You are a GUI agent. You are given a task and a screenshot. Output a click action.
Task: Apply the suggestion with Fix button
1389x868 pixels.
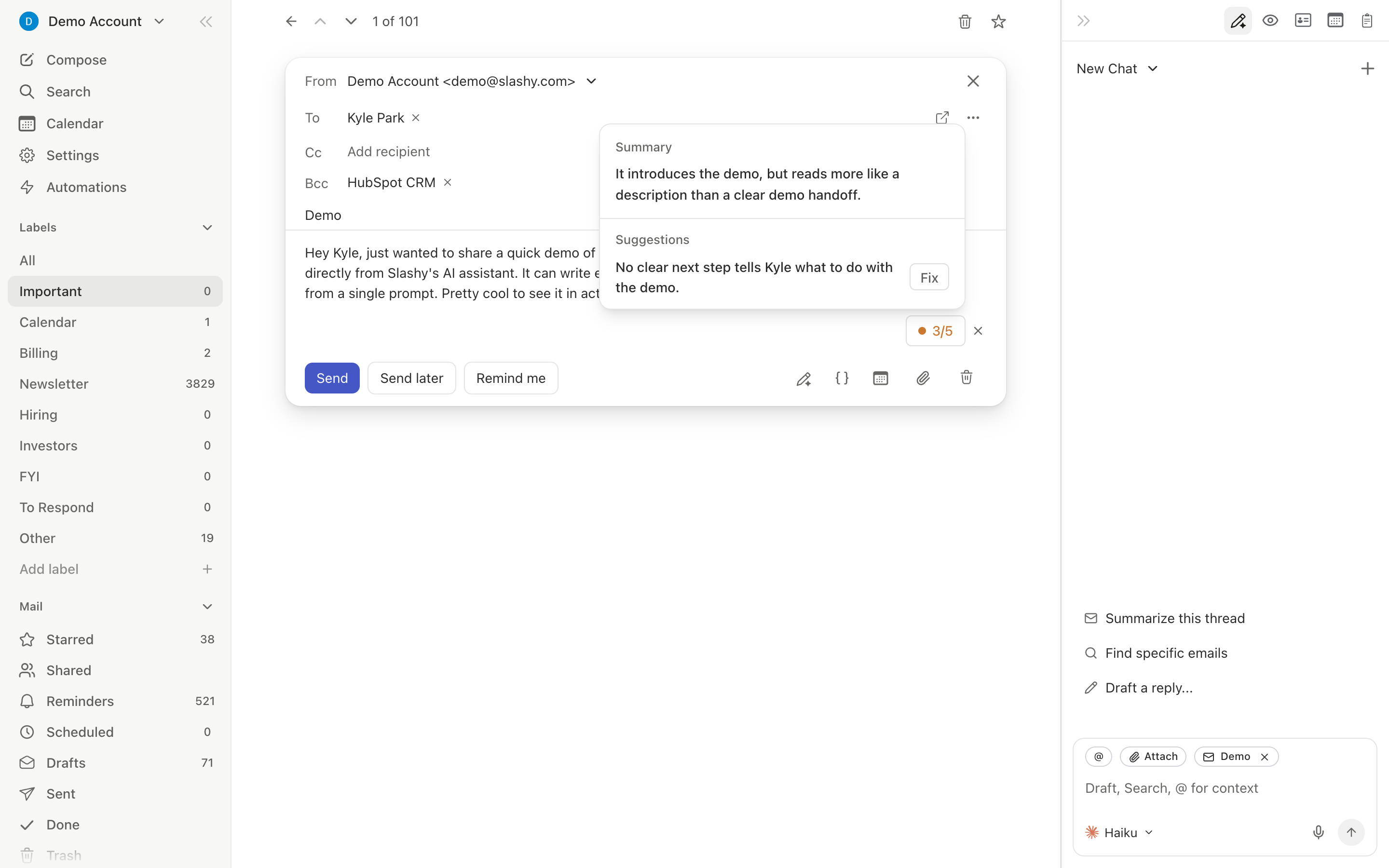tap(929, 278)
